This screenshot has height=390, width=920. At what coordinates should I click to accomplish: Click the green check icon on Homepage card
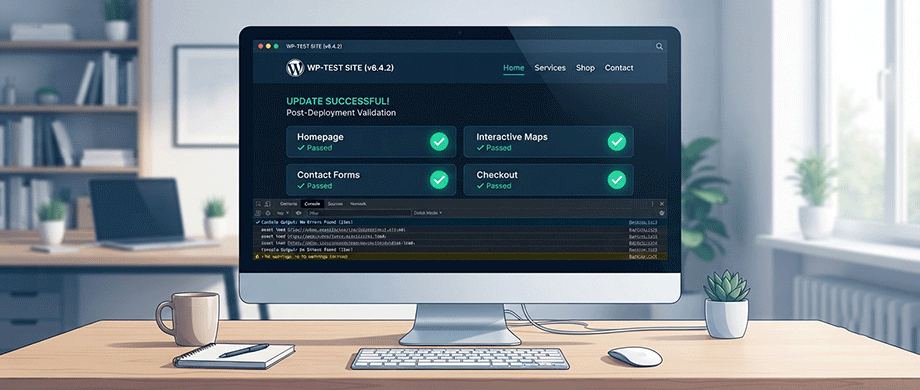point(439,141)
